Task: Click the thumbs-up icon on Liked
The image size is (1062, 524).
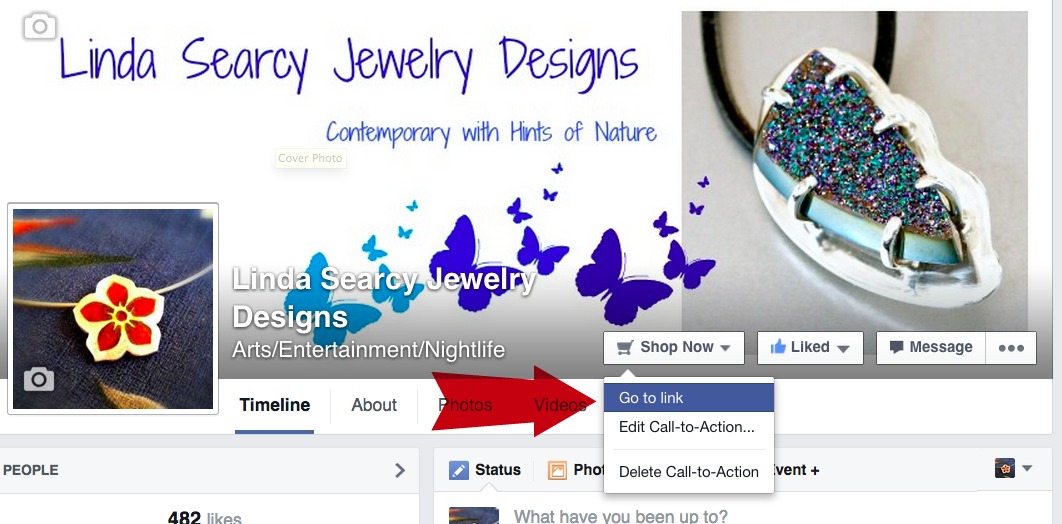Action: point(778,347)
